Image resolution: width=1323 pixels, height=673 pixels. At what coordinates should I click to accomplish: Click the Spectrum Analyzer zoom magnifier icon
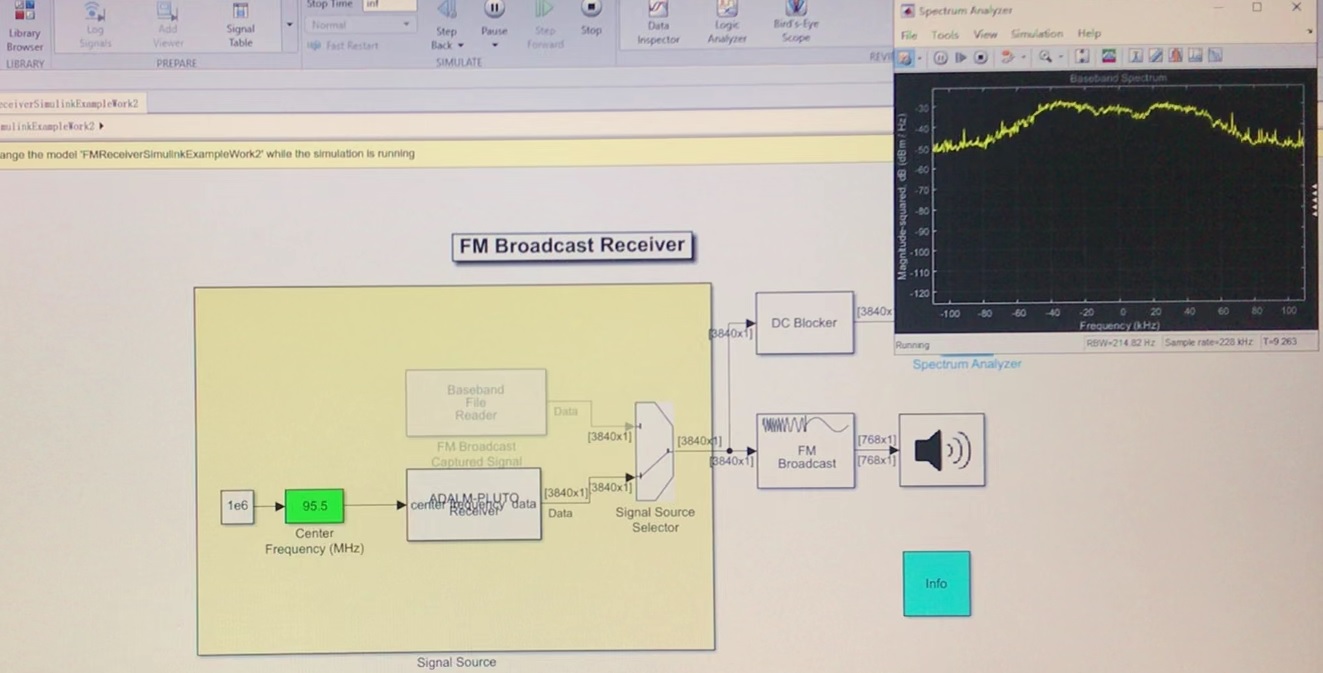point(1045,57)
